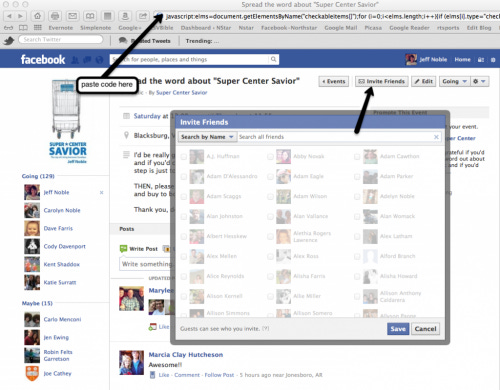Go back with Safari's back arrow
500x390 pixels.
click(9, 16)
